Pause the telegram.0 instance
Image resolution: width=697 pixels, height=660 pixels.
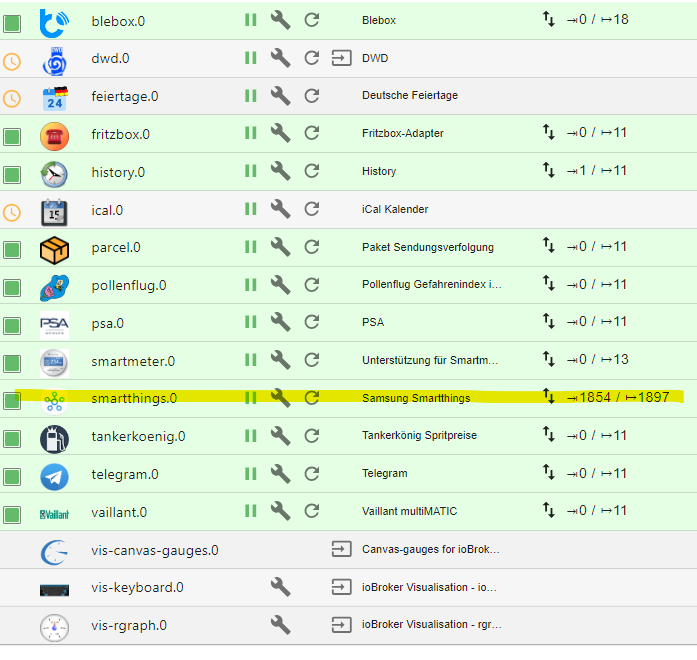tap(250, 474)
